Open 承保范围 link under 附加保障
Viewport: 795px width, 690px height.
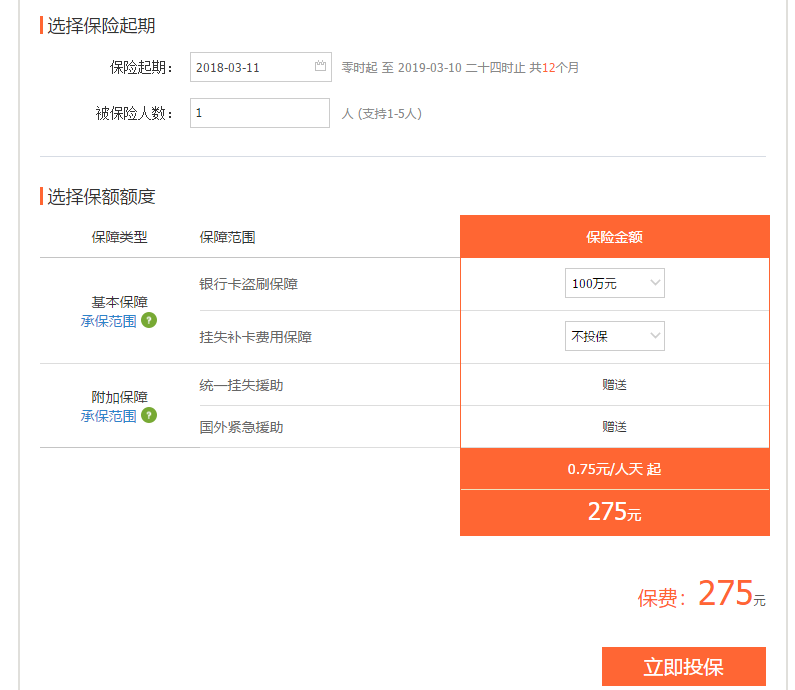[108, 416]
